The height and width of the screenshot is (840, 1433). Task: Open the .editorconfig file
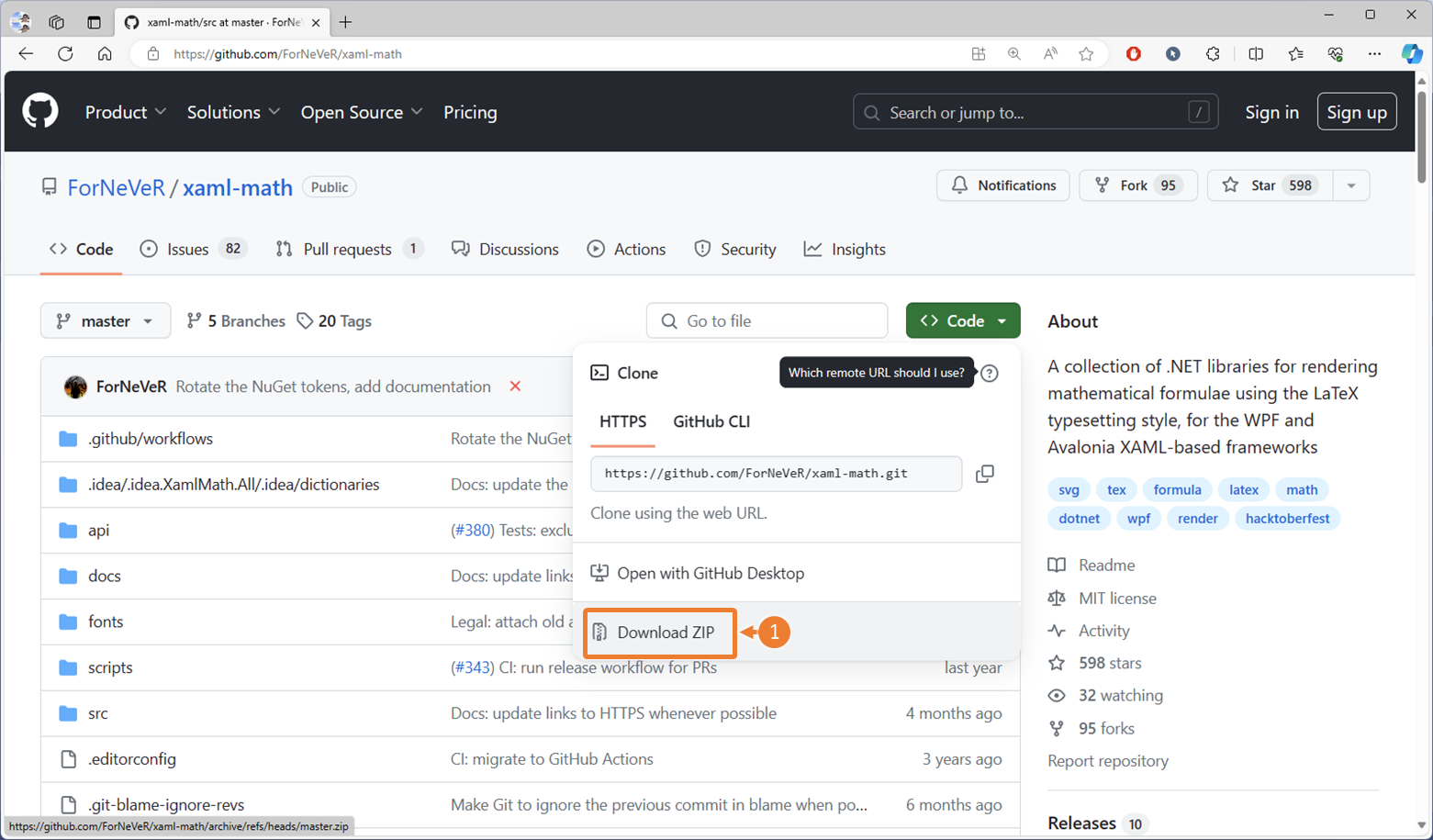point(132,759)
